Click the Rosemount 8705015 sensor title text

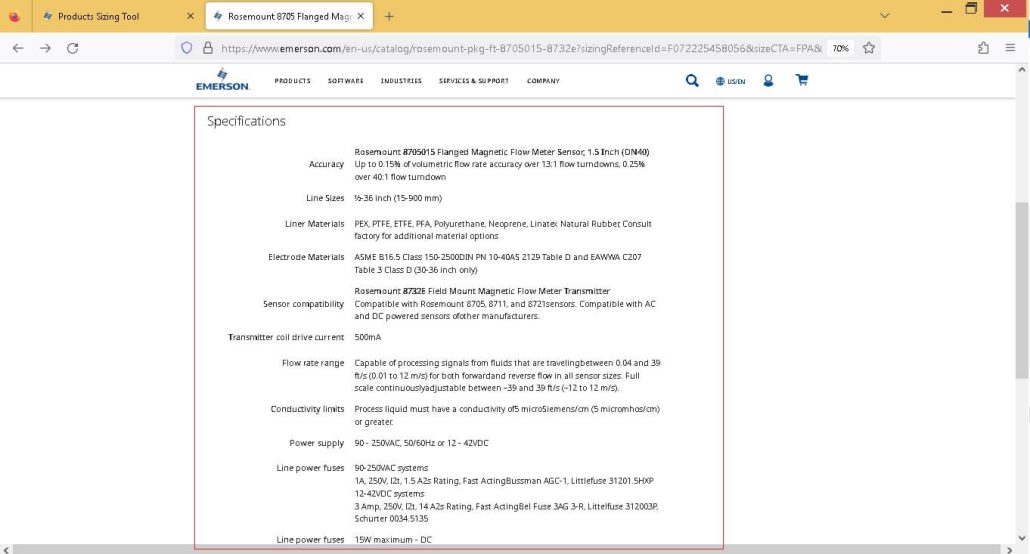click(502, 152)
